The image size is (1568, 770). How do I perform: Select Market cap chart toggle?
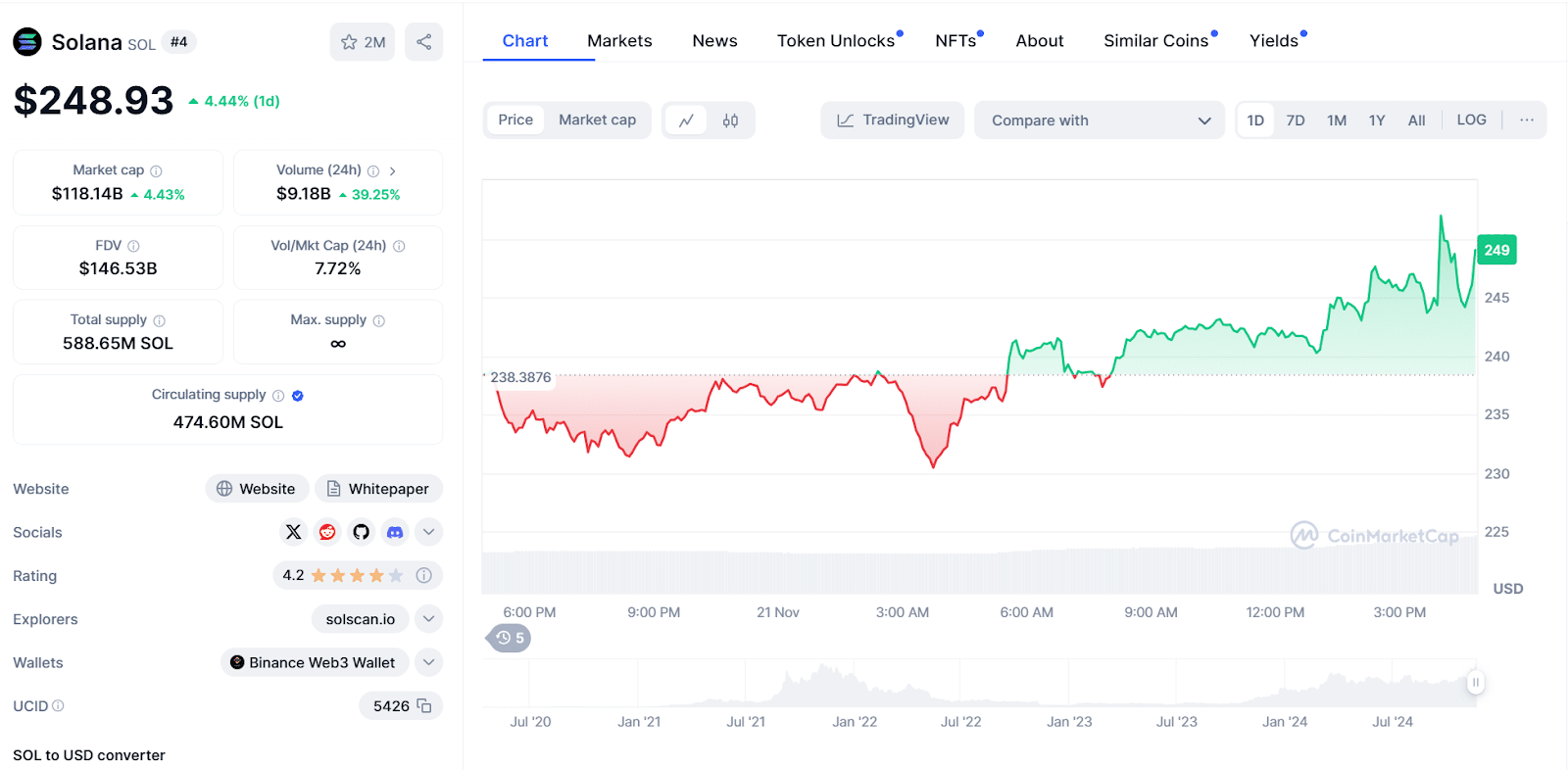598,120
